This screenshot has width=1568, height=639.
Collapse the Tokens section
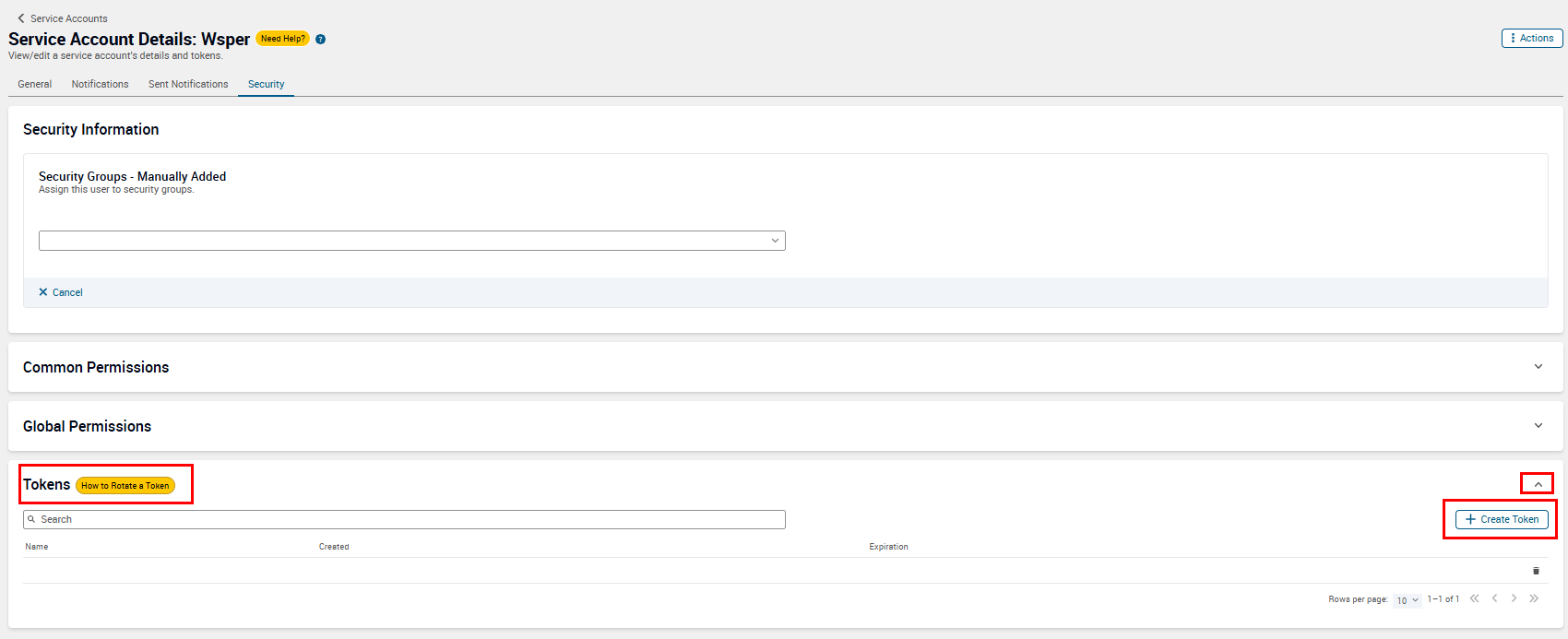pyautogui.click(x=1538, y=484)
